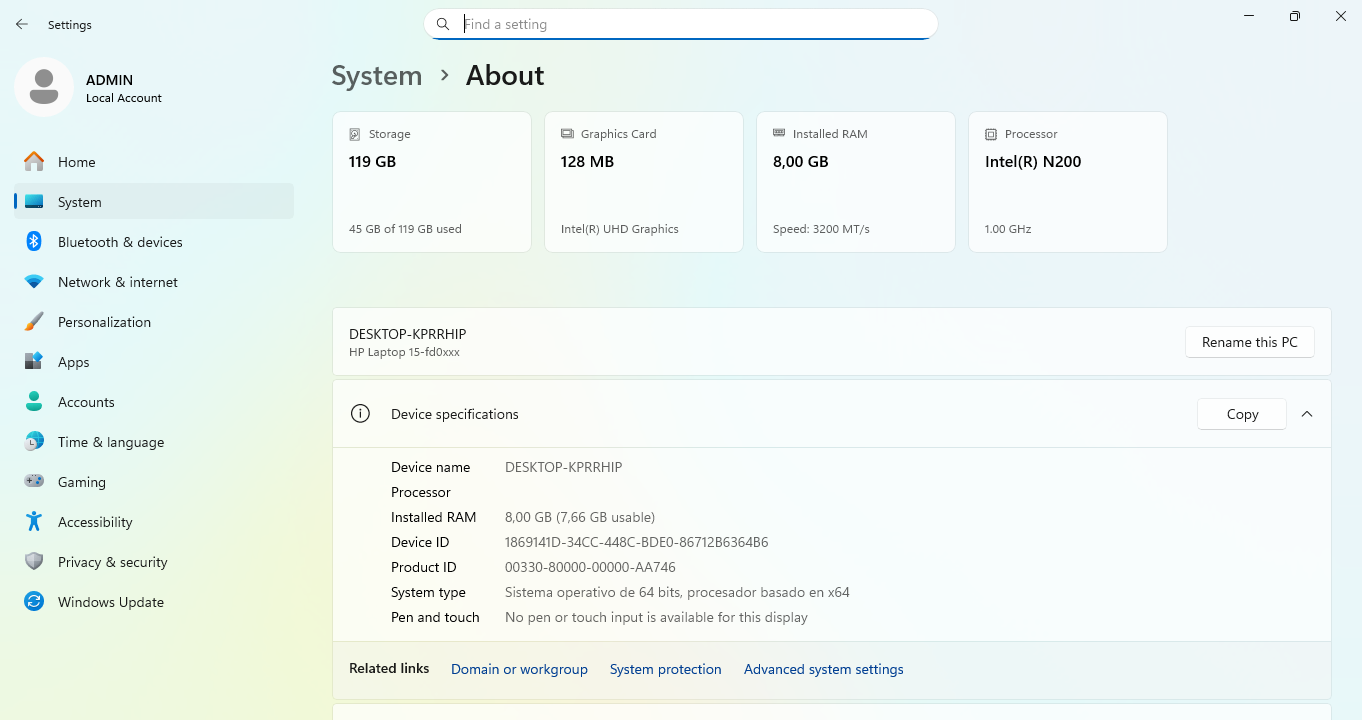Click the HP Laptop 15-fd0xxx model text
The height and width of the screenshot is (720, 1362).
point(404,352)
